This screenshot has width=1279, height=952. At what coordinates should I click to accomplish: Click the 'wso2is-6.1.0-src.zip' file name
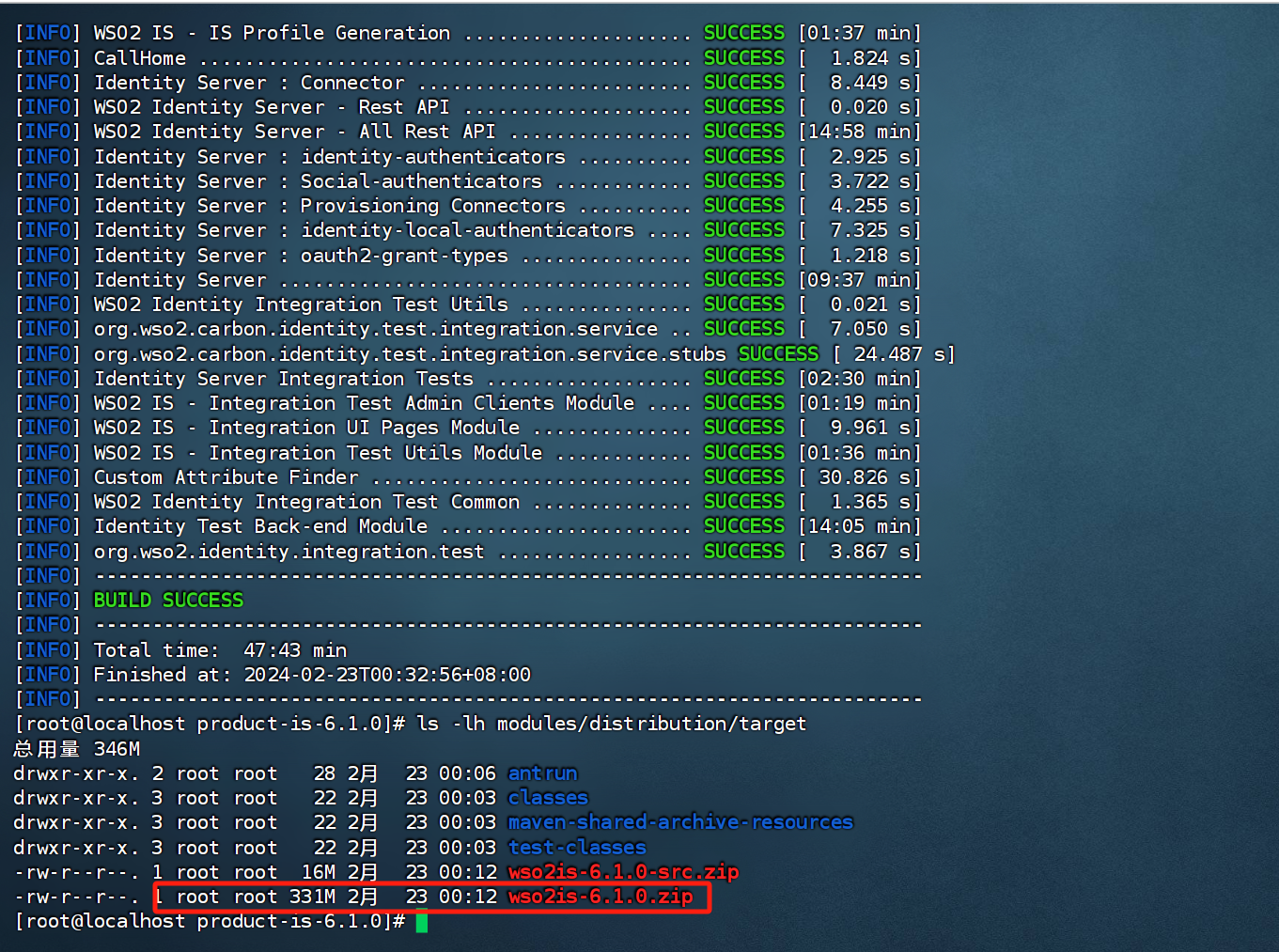click(x=623, y=872)
